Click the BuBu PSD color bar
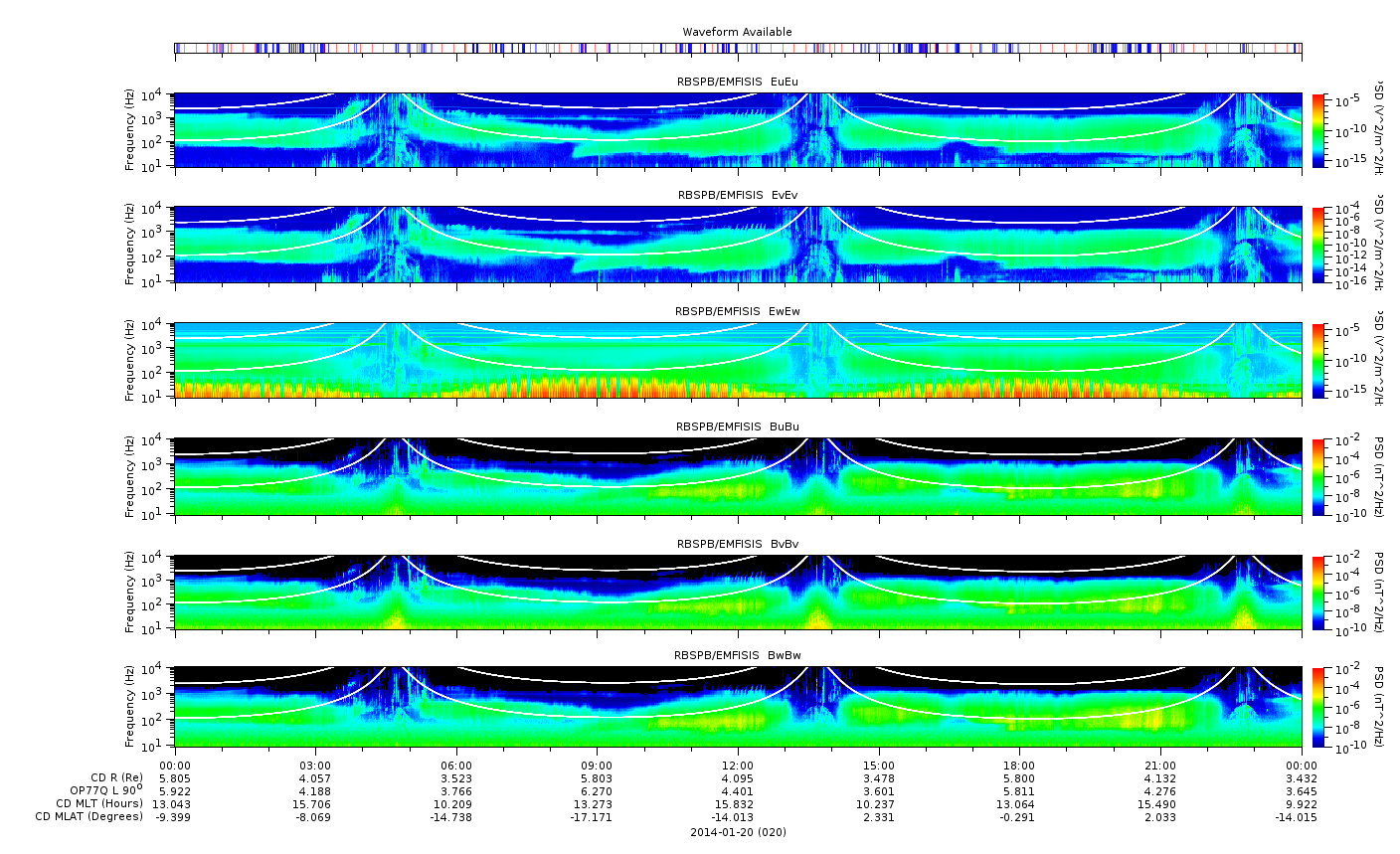1400x854 pixels. (x=1319, y=476)
